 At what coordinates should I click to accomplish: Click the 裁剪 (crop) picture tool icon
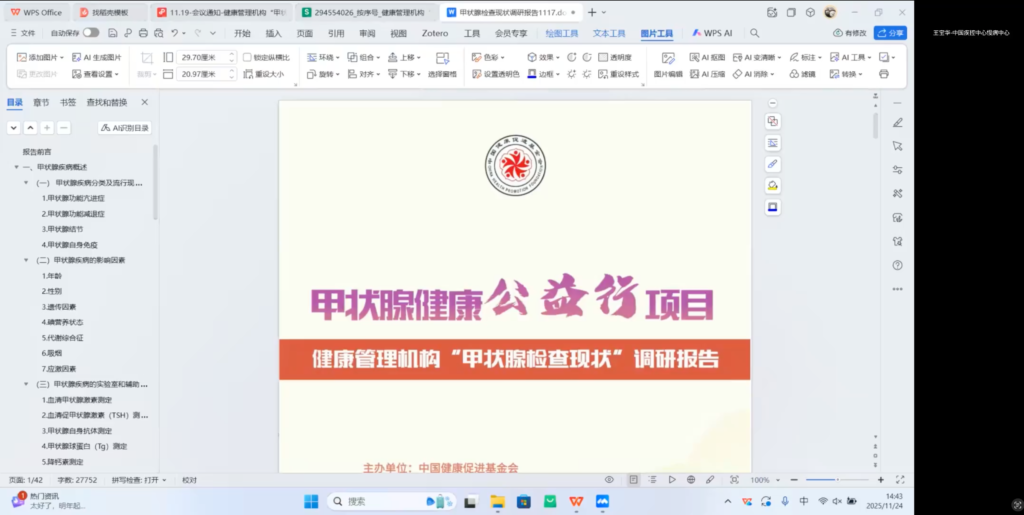point(146,58)
